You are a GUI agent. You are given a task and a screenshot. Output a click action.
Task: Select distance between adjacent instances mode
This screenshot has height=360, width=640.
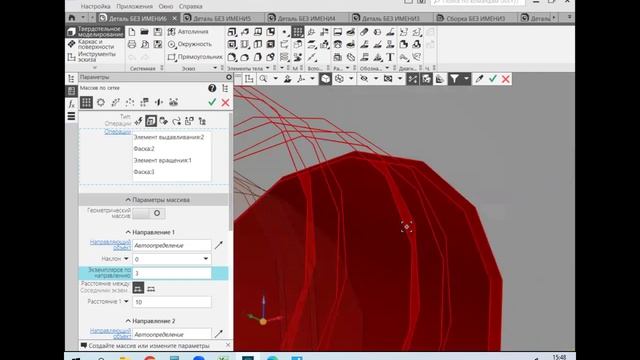click(x=138, y=289)
